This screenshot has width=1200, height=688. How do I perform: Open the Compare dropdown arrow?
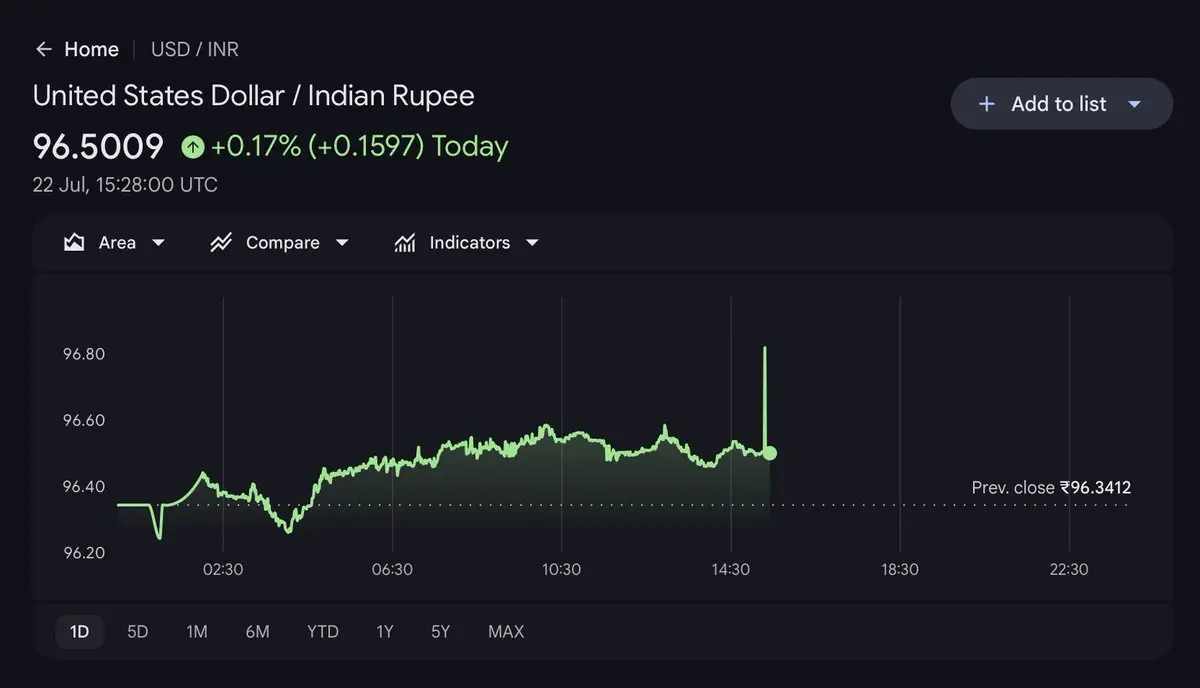tap(342, 243)
